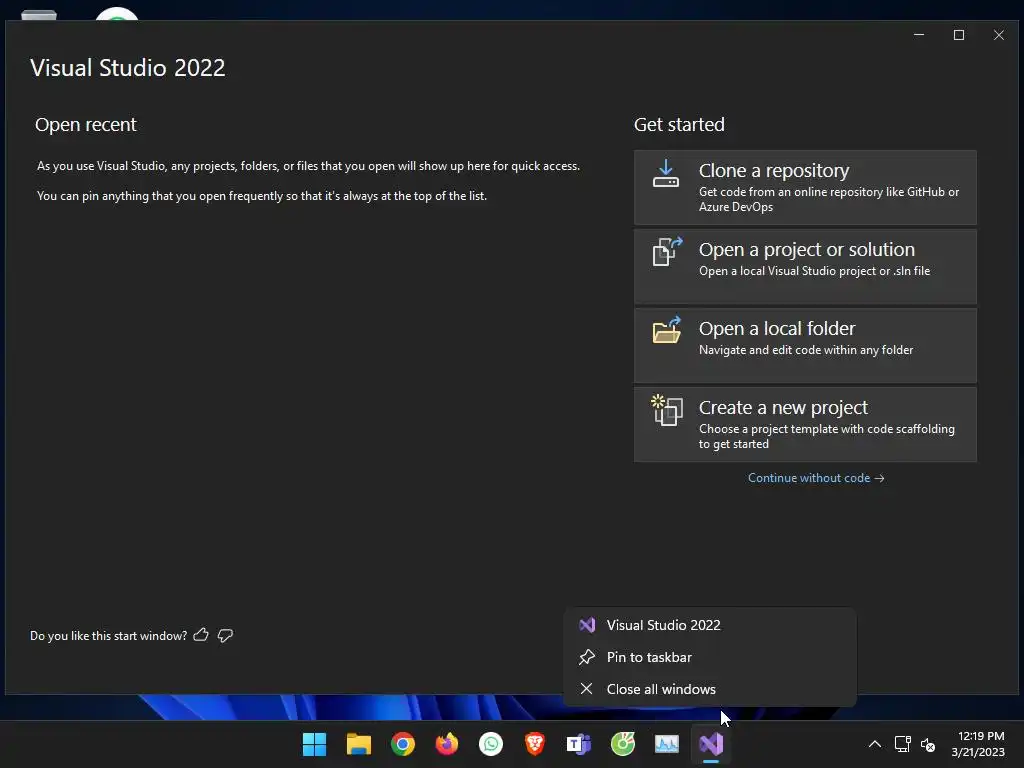
Task: Maximize the Visual Studio start window
Action: pyautogui.click(x=959, y=35)
